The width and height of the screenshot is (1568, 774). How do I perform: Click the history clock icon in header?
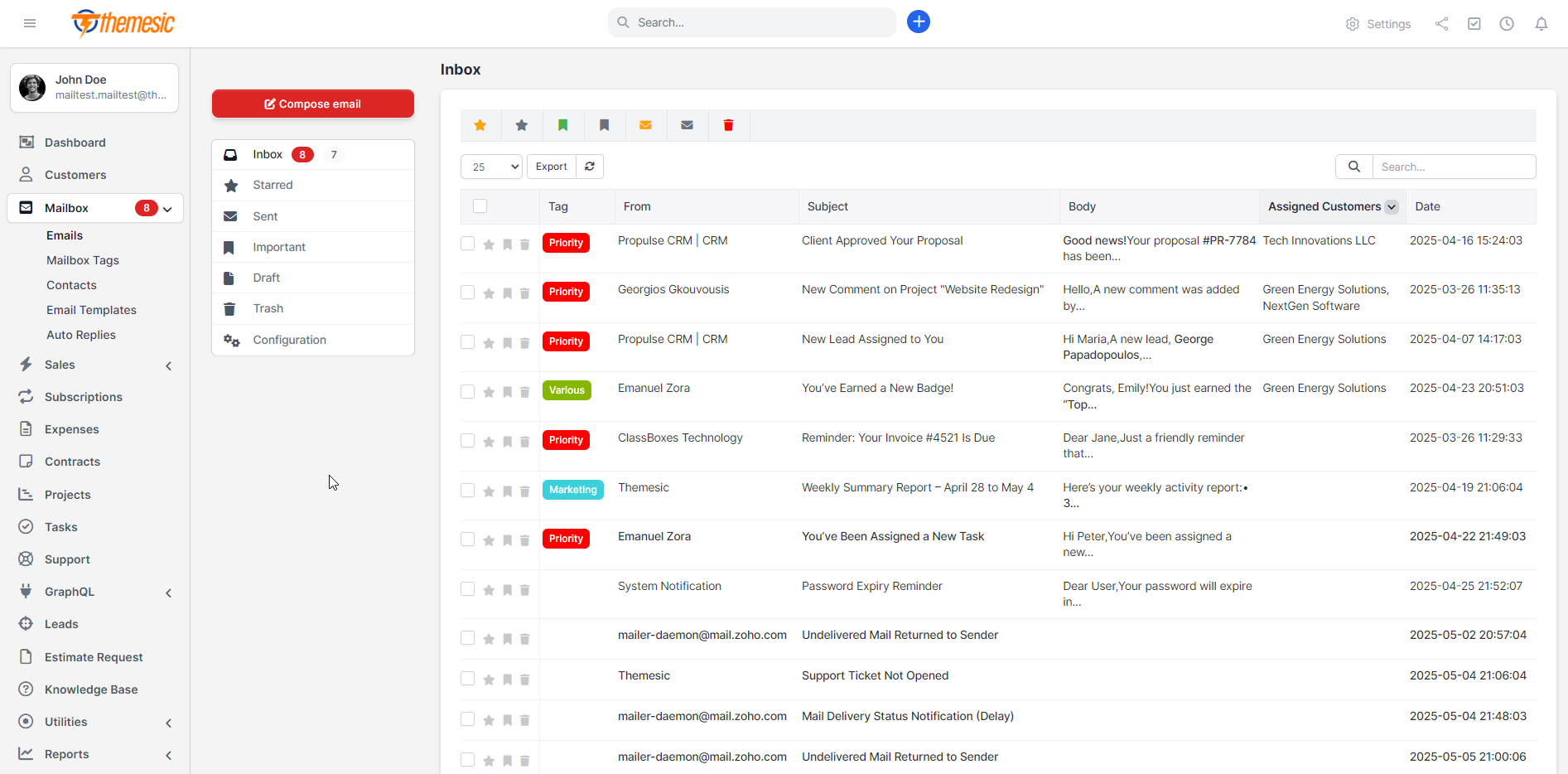(x=1507, y=24)
